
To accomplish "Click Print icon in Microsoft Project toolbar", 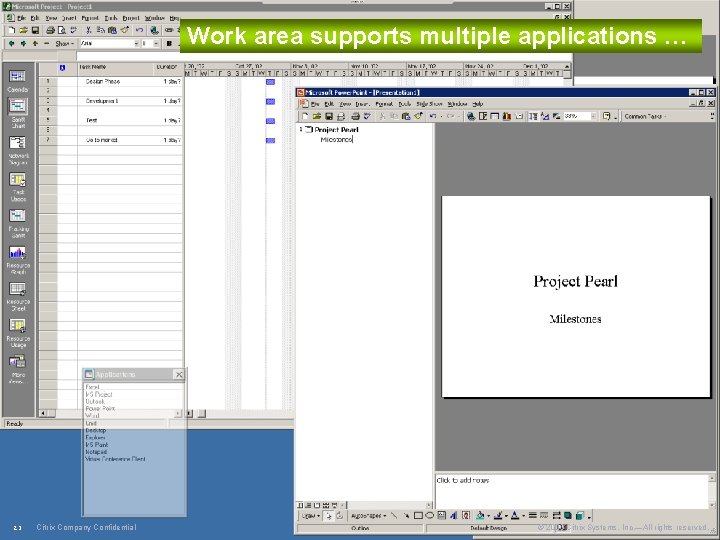I will coord(51,30).
